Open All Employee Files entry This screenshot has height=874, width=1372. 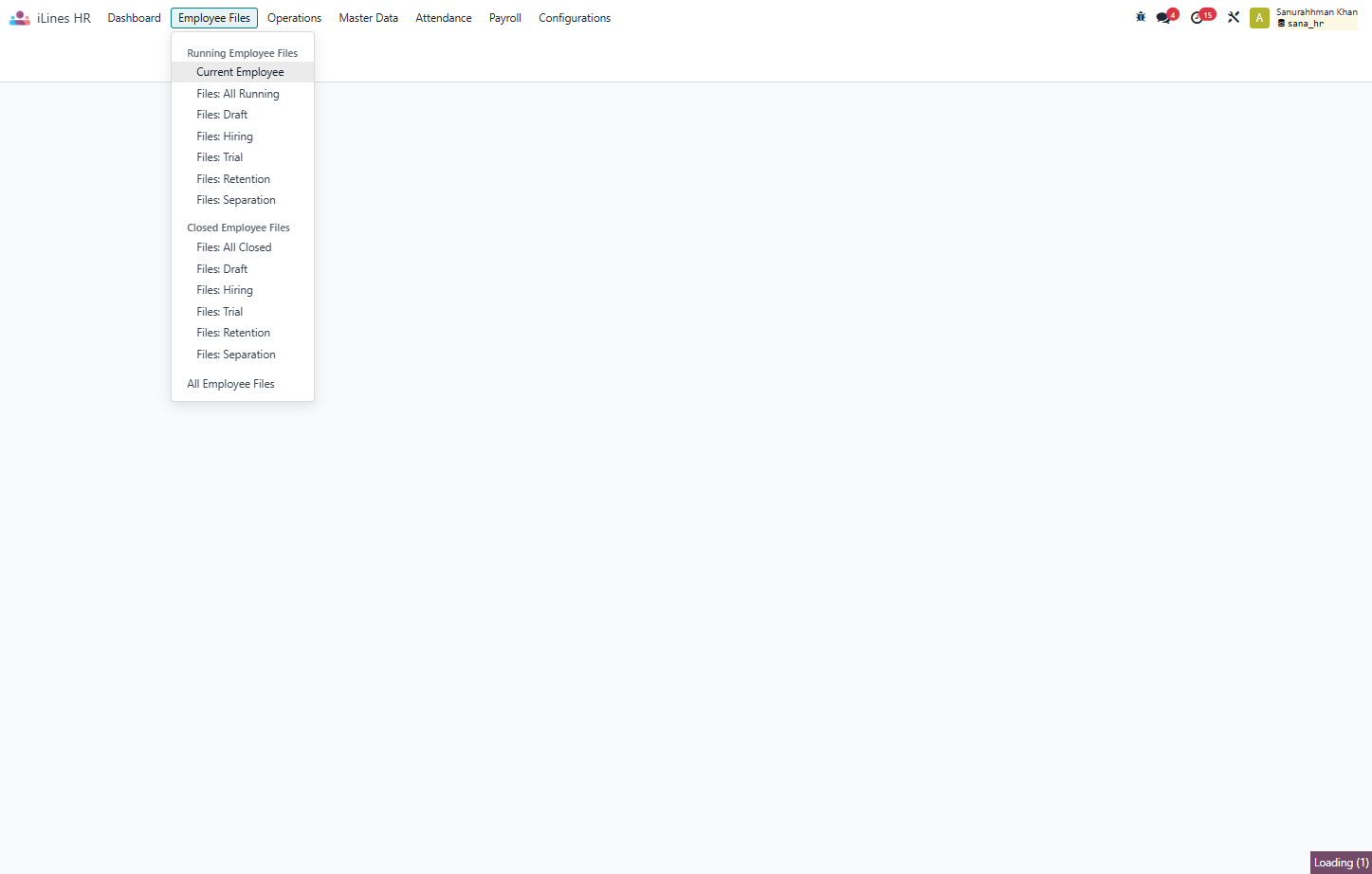point(243,384)
